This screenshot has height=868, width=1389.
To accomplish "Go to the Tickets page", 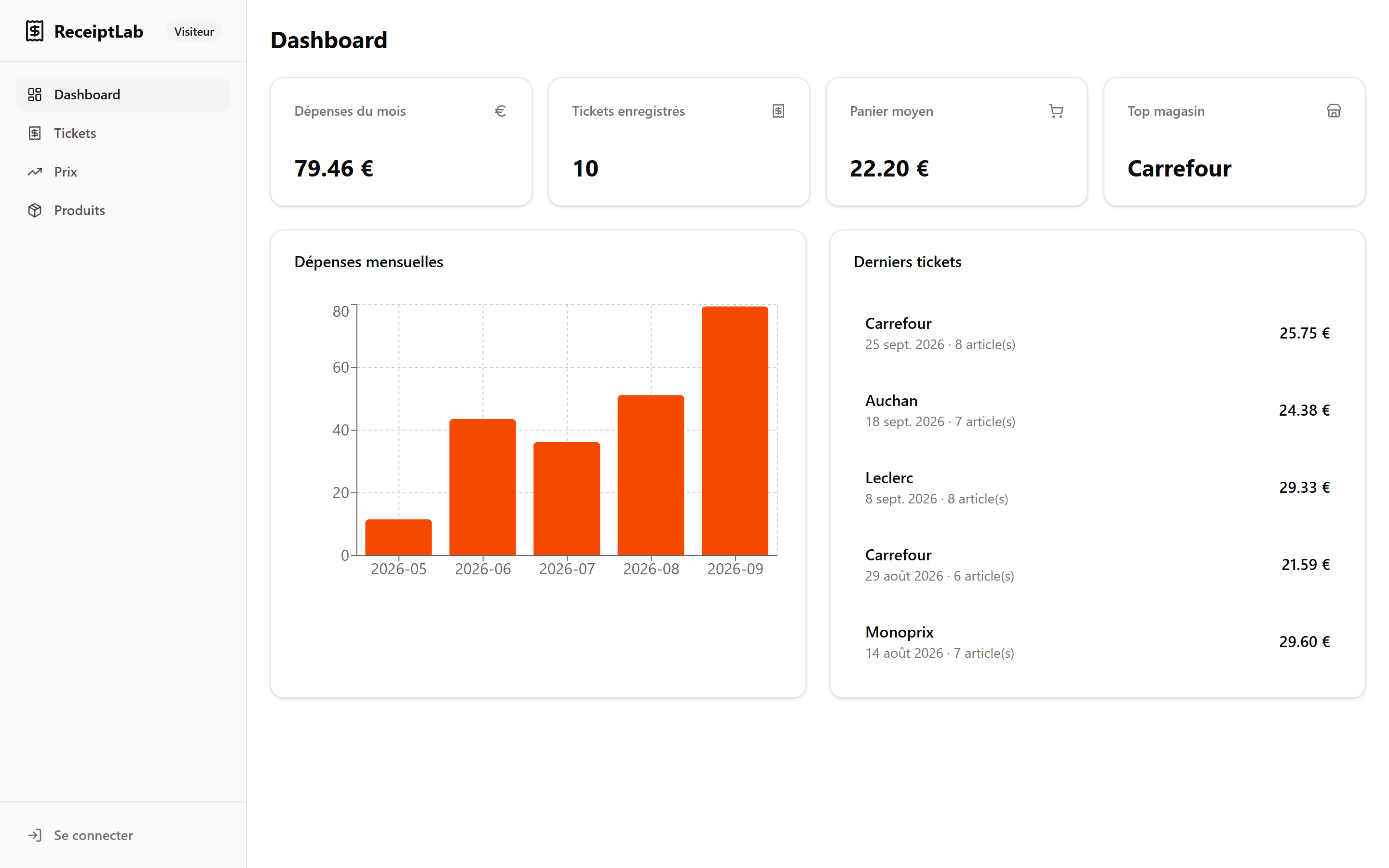I will coord(123,133).
